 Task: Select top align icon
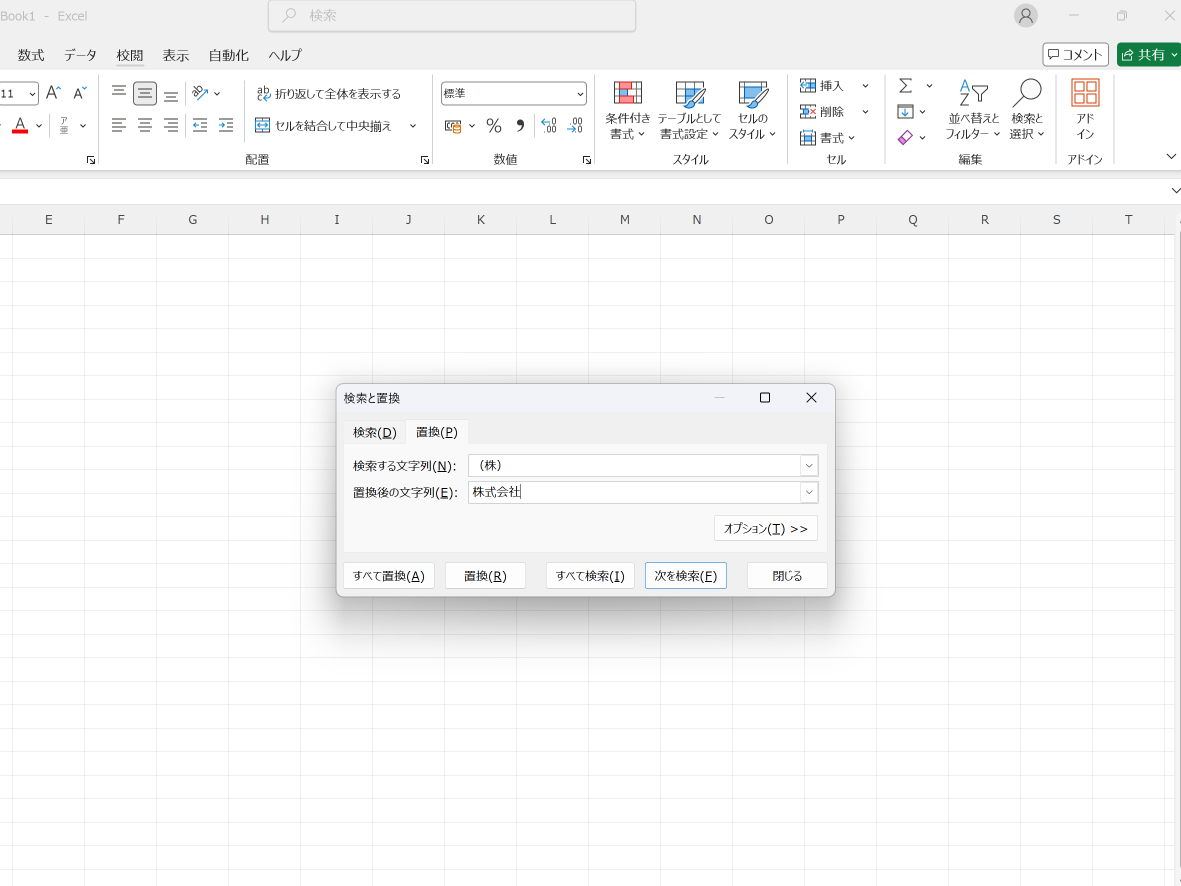click(x=119, y=93)
